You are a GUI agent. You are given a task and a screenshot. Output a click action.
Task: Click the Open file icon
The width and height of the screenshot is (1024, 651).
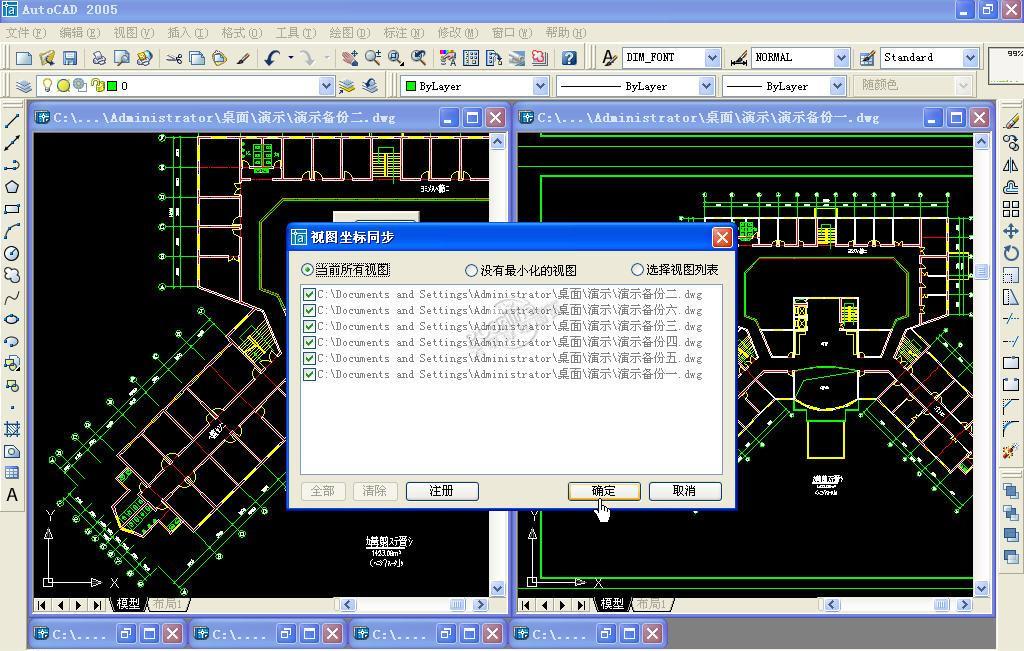tap(46, 58)
